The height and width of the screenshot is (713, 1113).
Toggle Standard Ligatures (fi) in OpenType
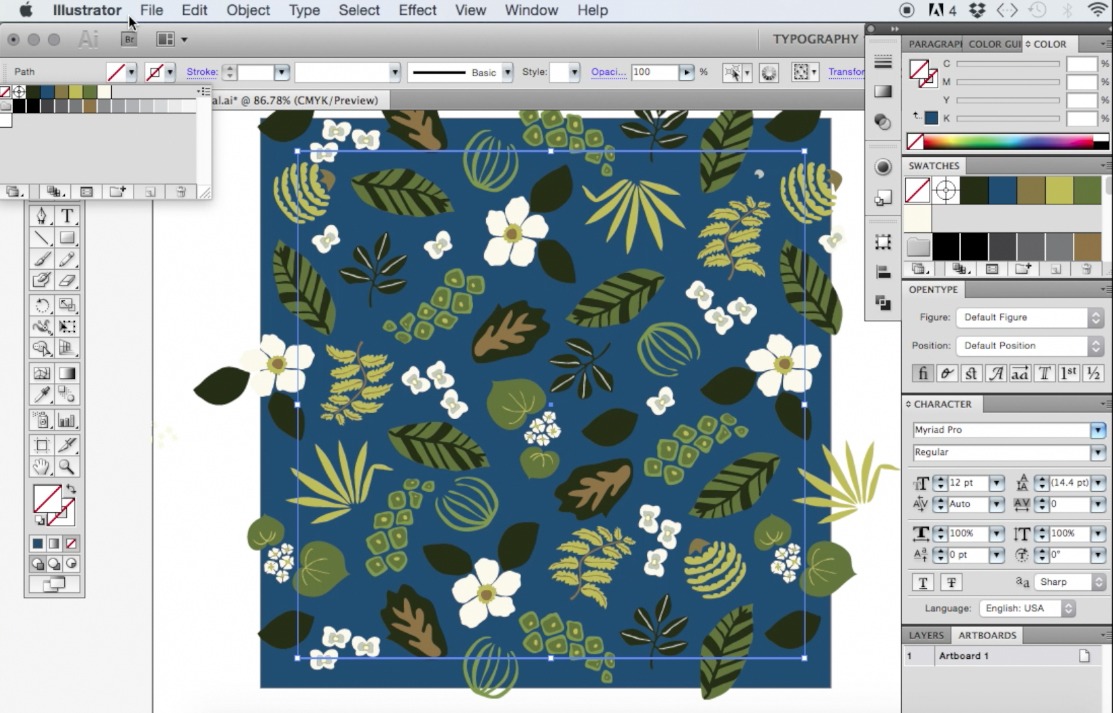922,373
